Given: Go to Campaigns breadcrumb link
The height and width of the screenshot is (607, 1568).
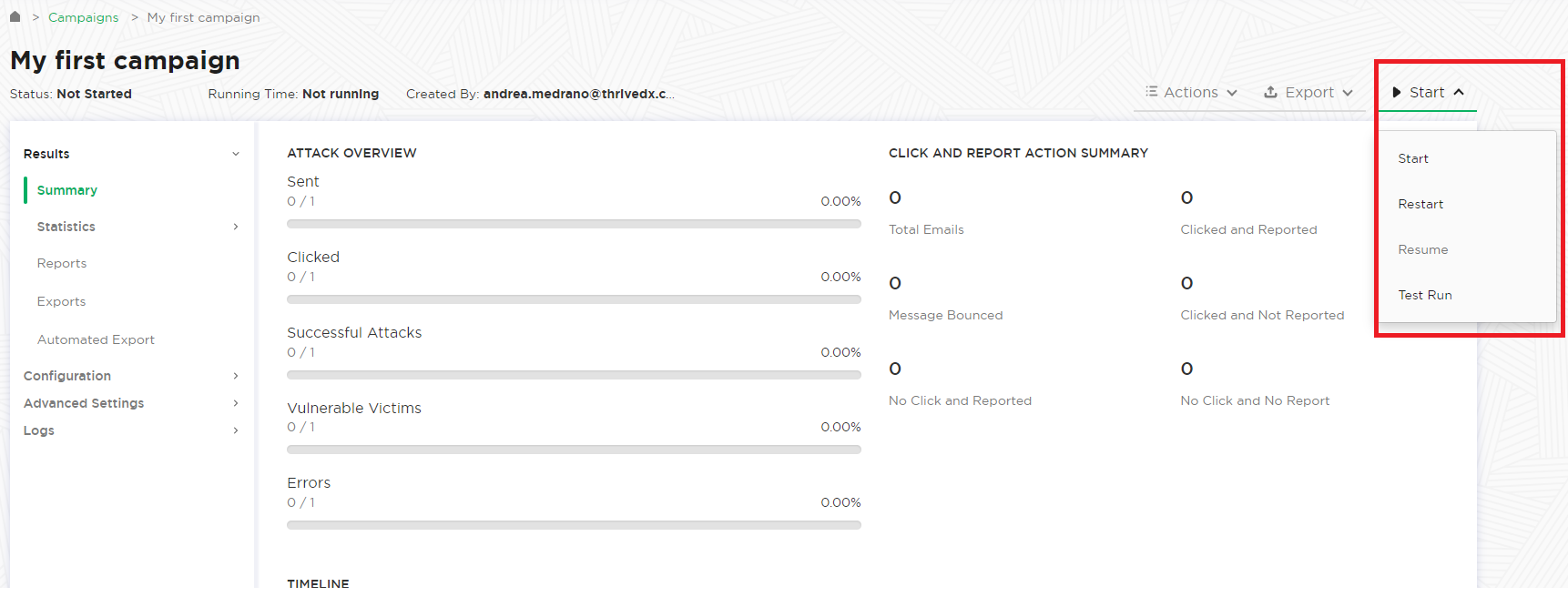Looking at the screenshot, I should [x=83, y=17].
